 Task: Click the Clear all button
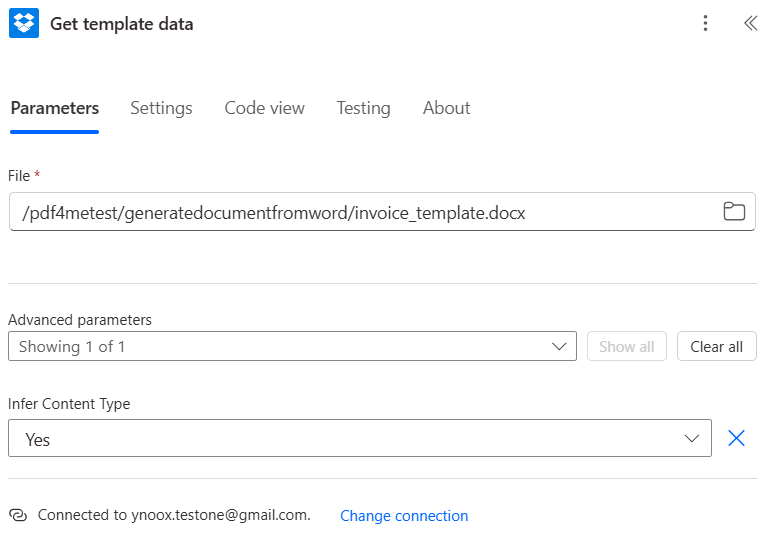[x=716, y=346]
